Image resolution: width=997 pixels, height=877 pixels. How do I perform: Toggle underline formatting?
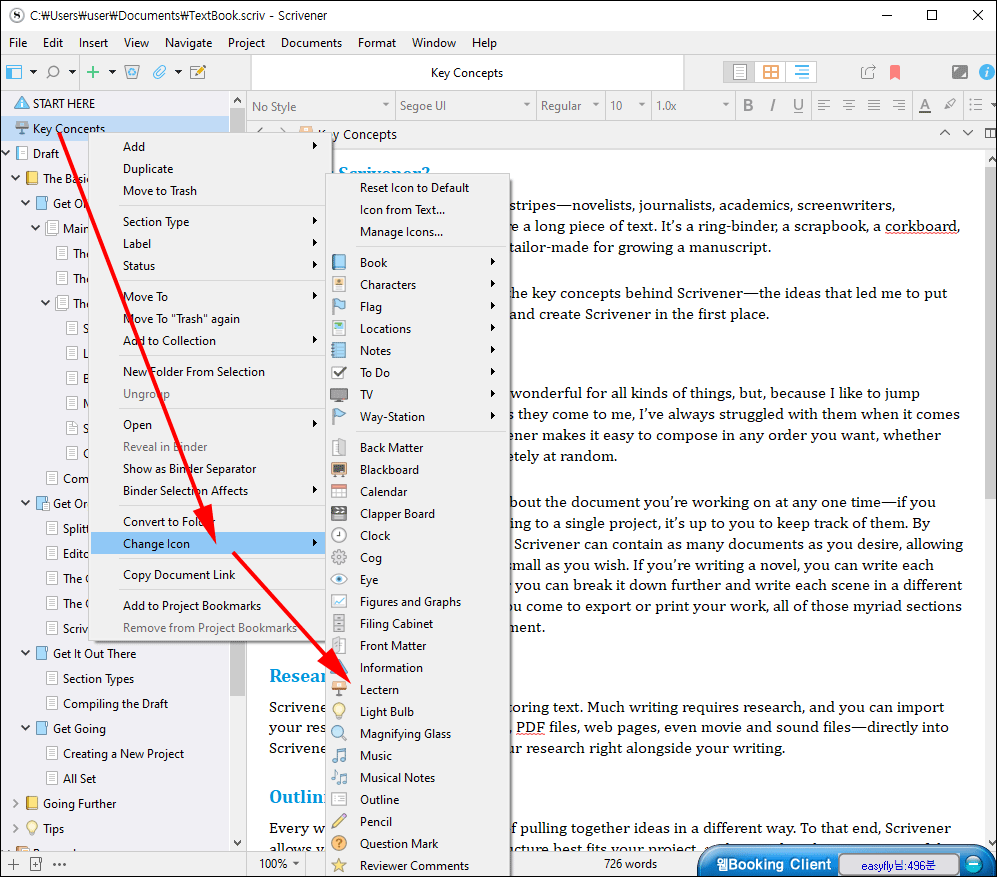pyautogui.click(x=798, y=105)
